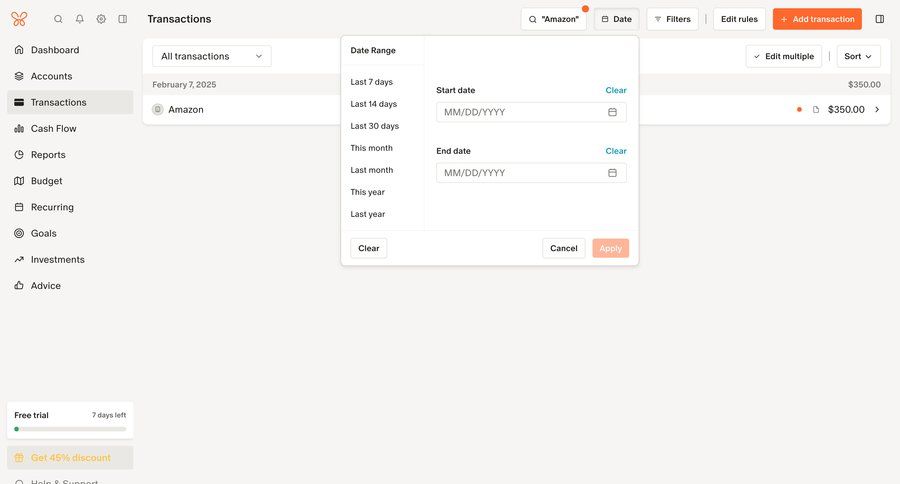
Task: Click Clear link beside Start date
Action: pos(616,90)
